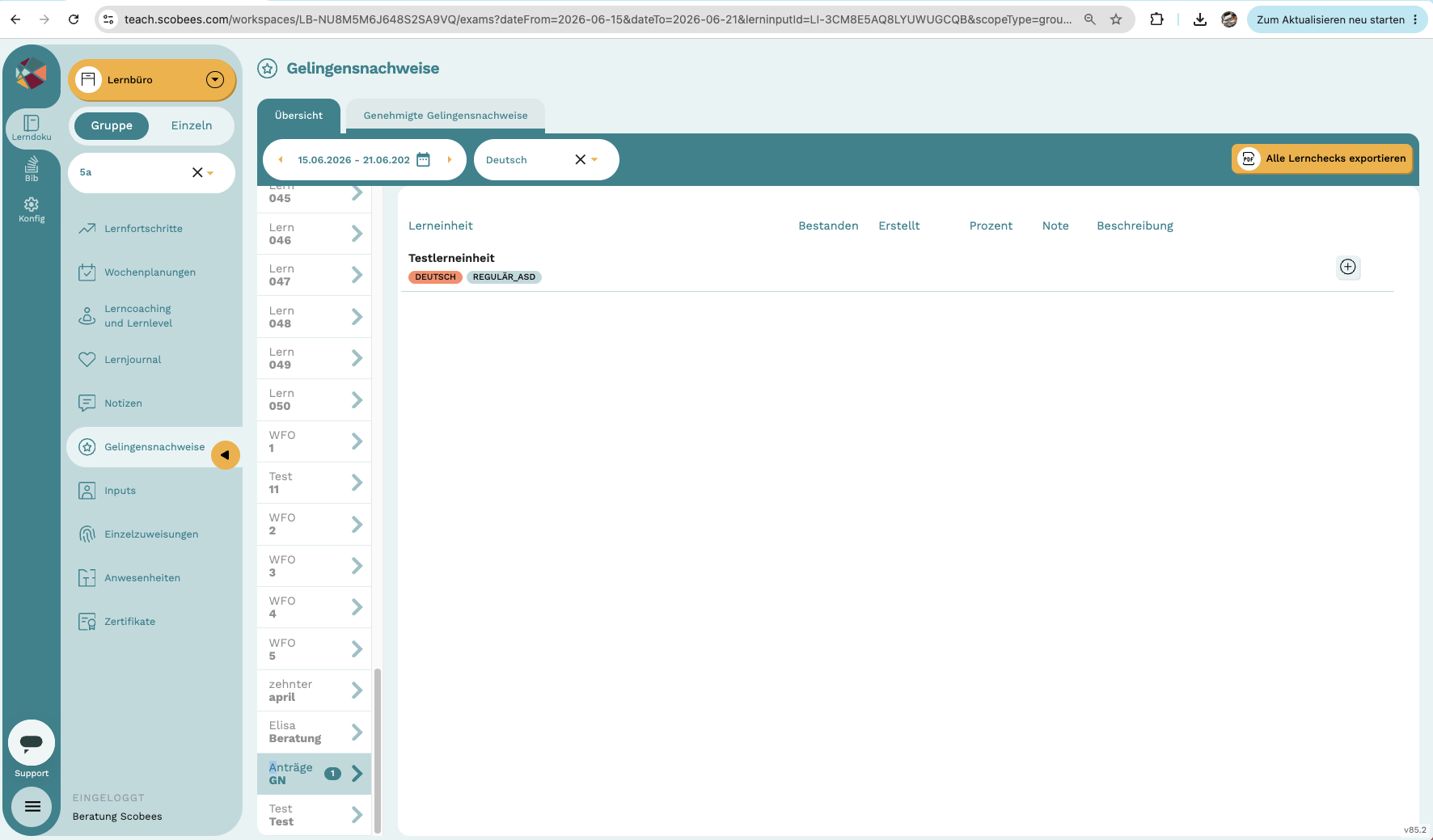
Task: Open Notizen from sidebar
Action: click(123, 403)
